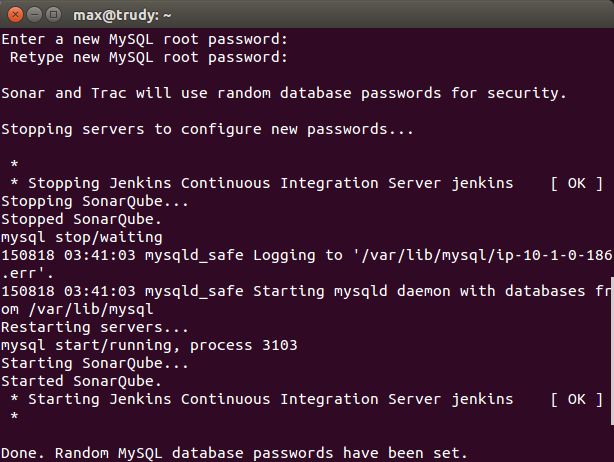Click 'mysql start/running, process 3103' line
Viewport: 614px width, 462px height.
pos(149,345)
